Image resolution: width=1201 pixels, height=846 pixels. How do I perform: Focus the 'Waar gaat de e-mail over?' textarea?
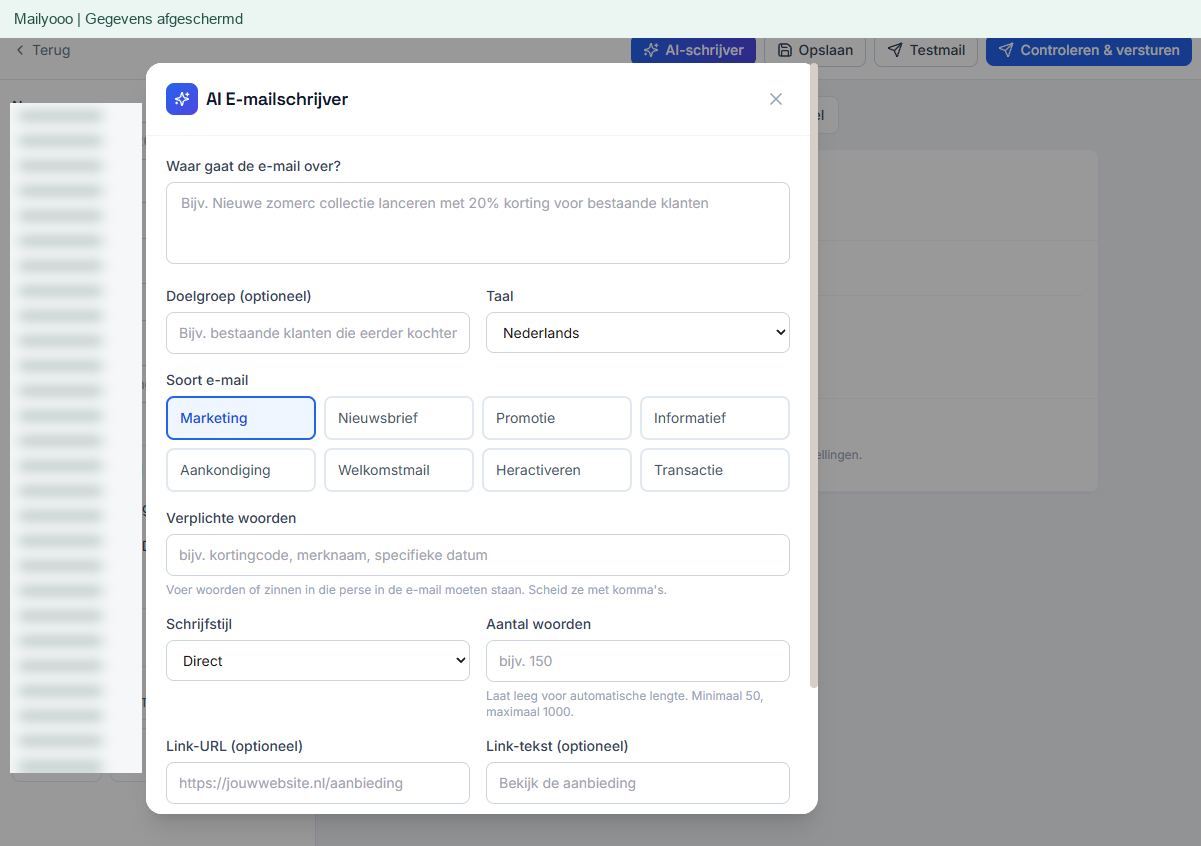[478, 223]
